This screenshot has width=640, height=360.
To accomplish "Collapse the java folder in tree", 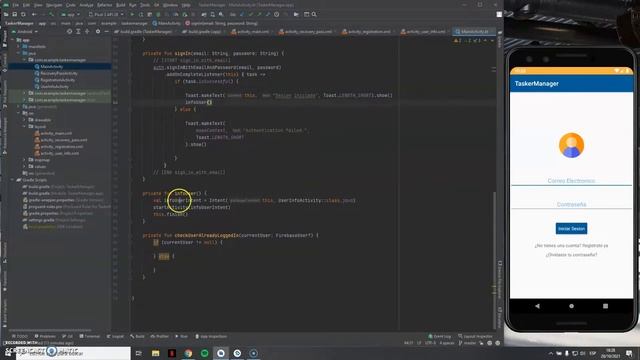I will click(18, 53).
